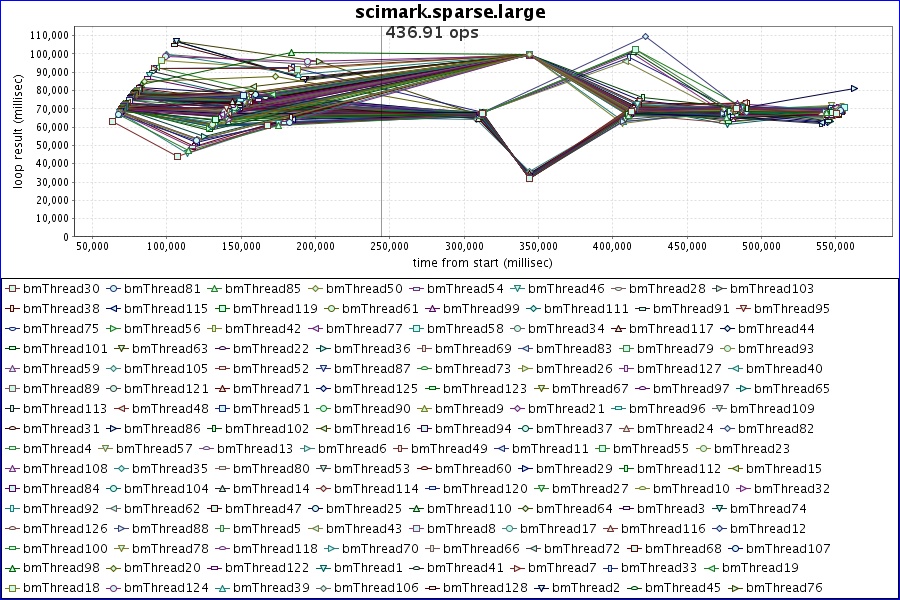Click the bmThread18 legend marker icon
The width and height of the screenshot is (900, 600).
click(x=12, y=588)
